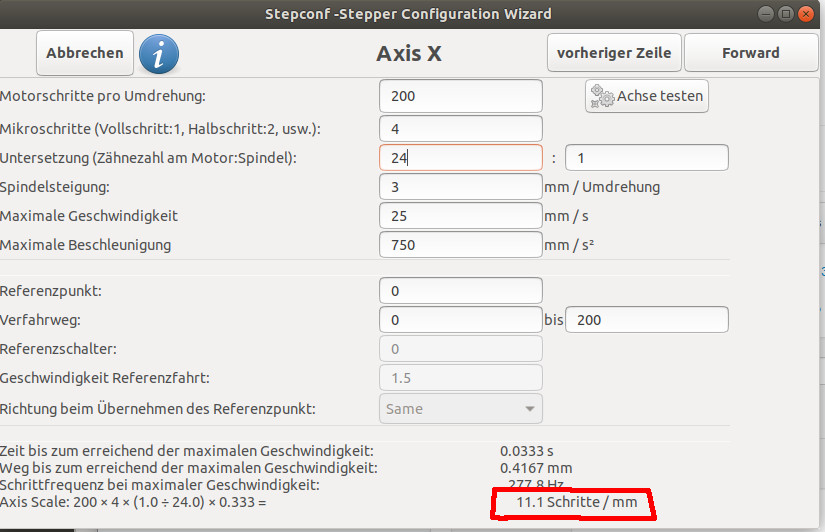
Task: Select the Untersetzung spindle ratio field
Action: (647, 158)
